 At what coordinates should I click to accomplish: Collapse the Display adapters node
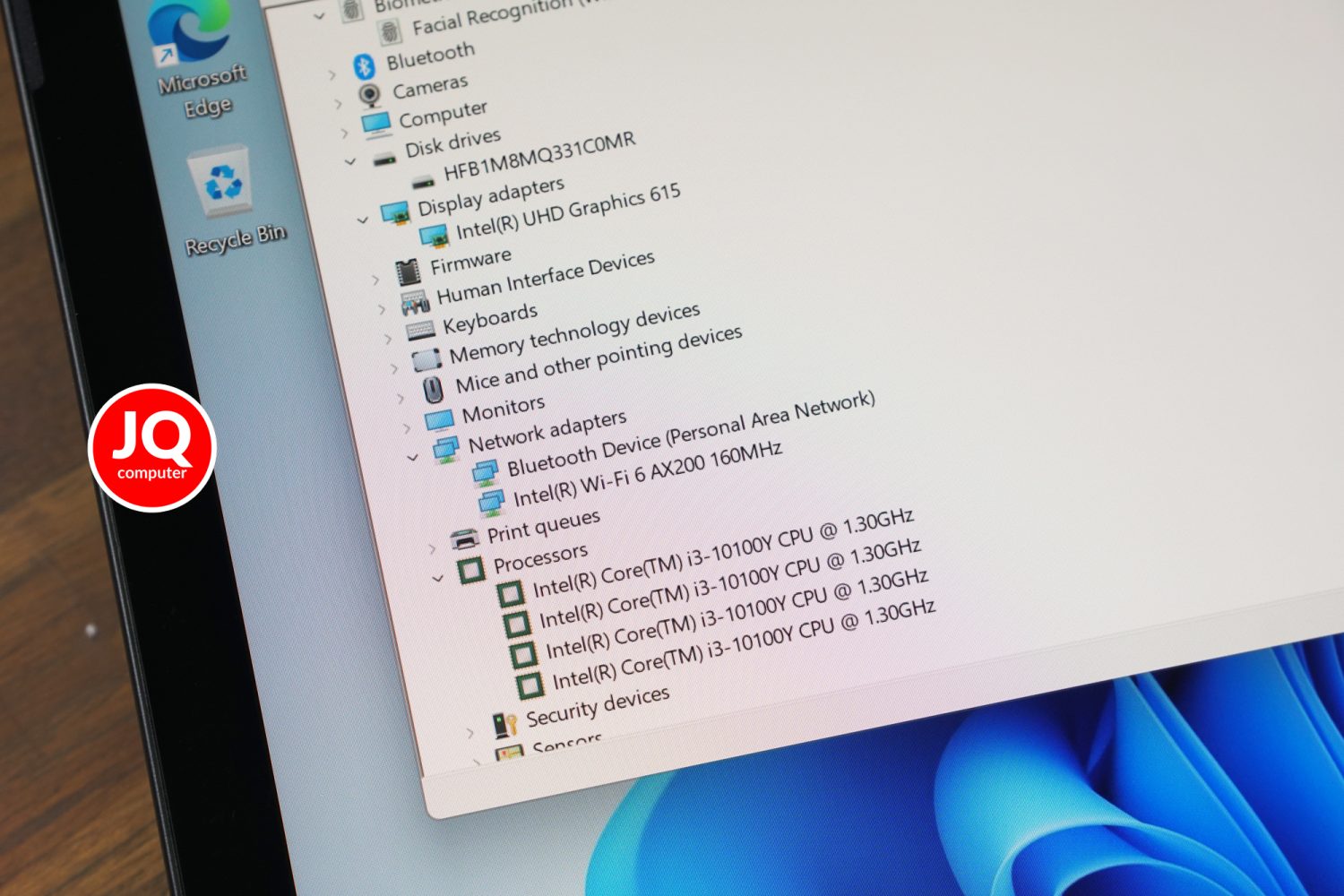[x=362, y=220]
